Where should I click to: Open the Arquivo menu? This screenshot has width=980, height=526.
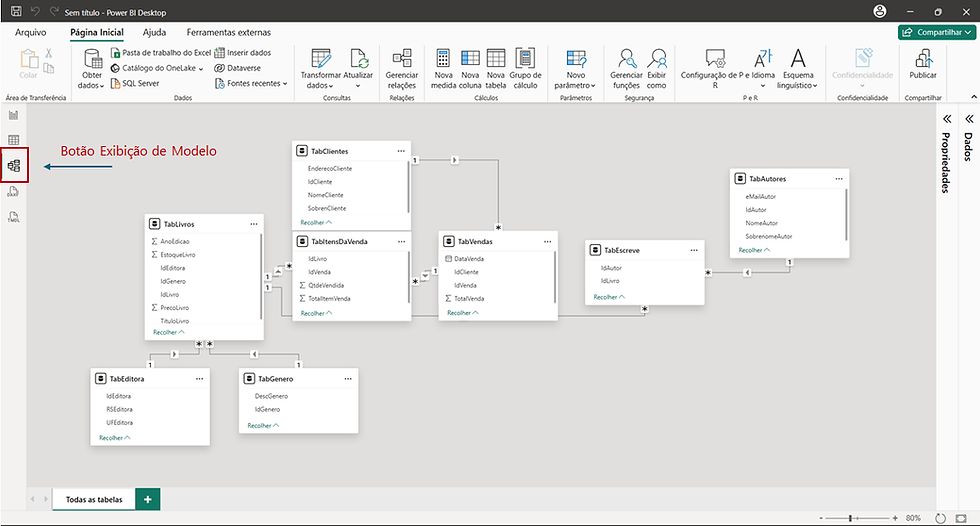(31, 32)
